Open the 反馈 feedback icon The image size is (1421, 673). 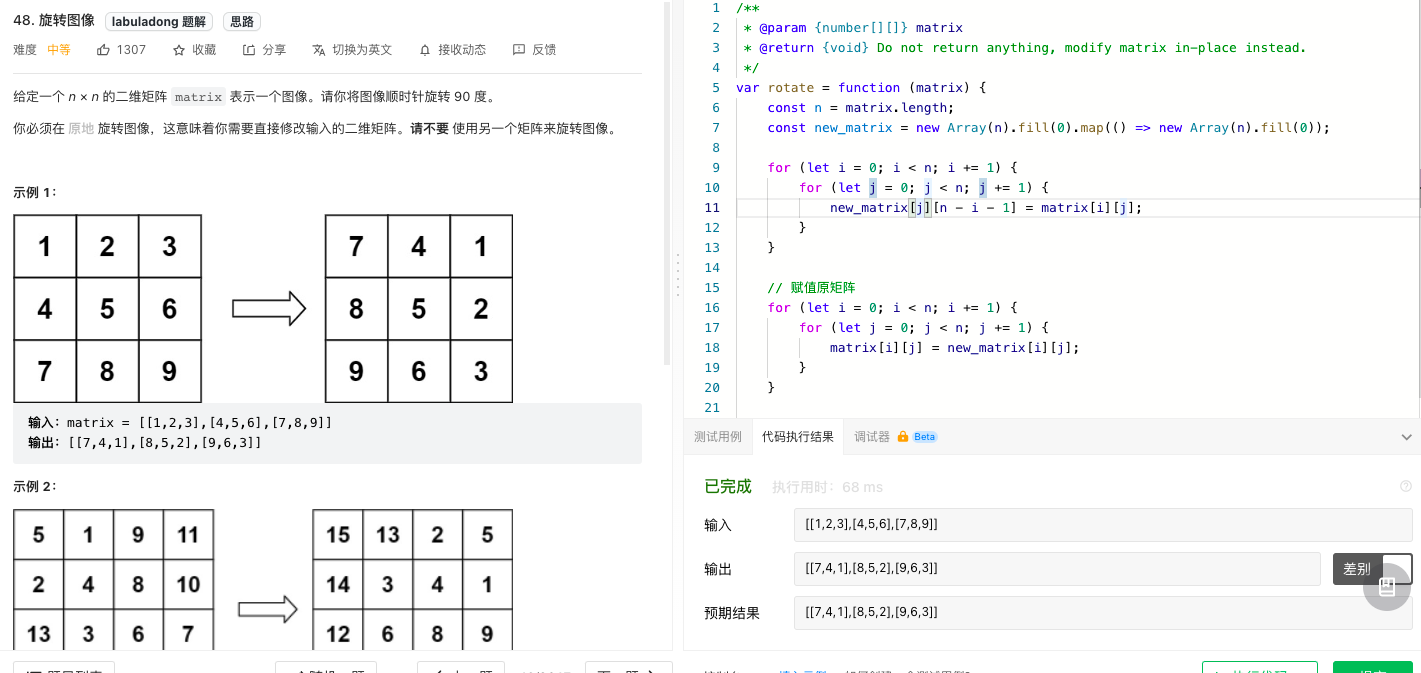[519, 50]
